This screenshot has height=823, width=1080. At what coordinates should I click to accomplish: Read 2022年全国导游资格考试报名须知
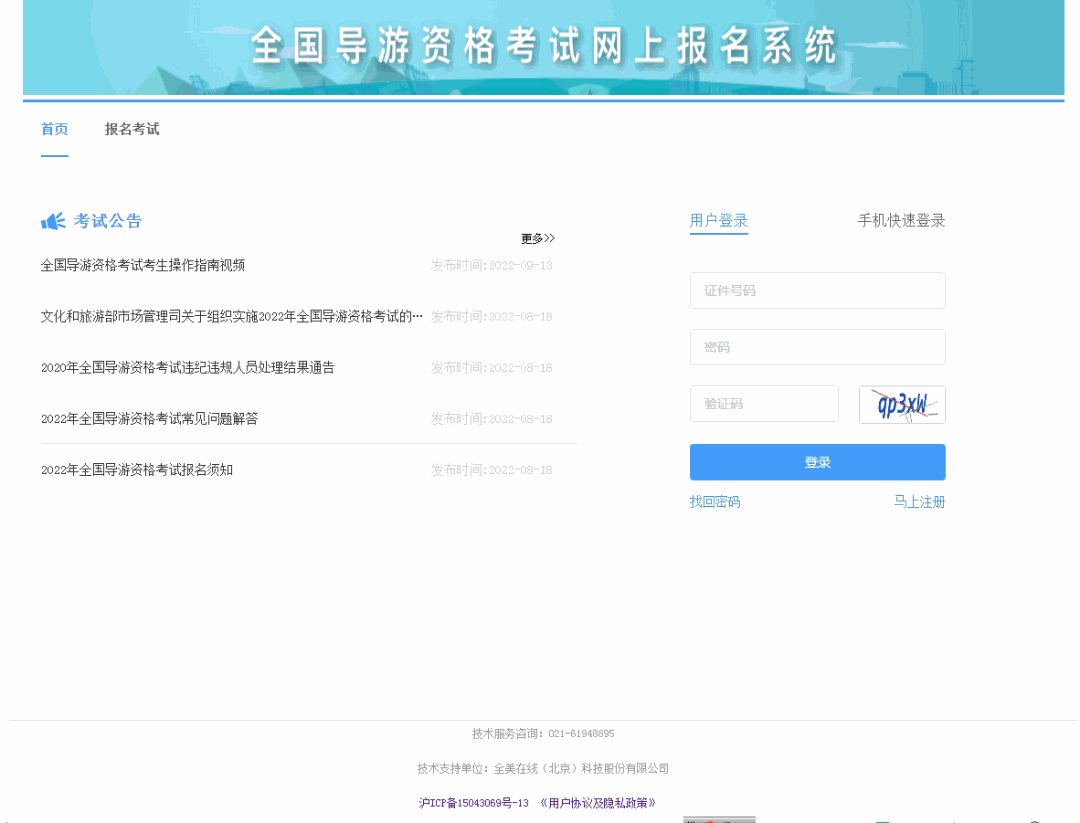pyautogui.click(x=137, y=470)
